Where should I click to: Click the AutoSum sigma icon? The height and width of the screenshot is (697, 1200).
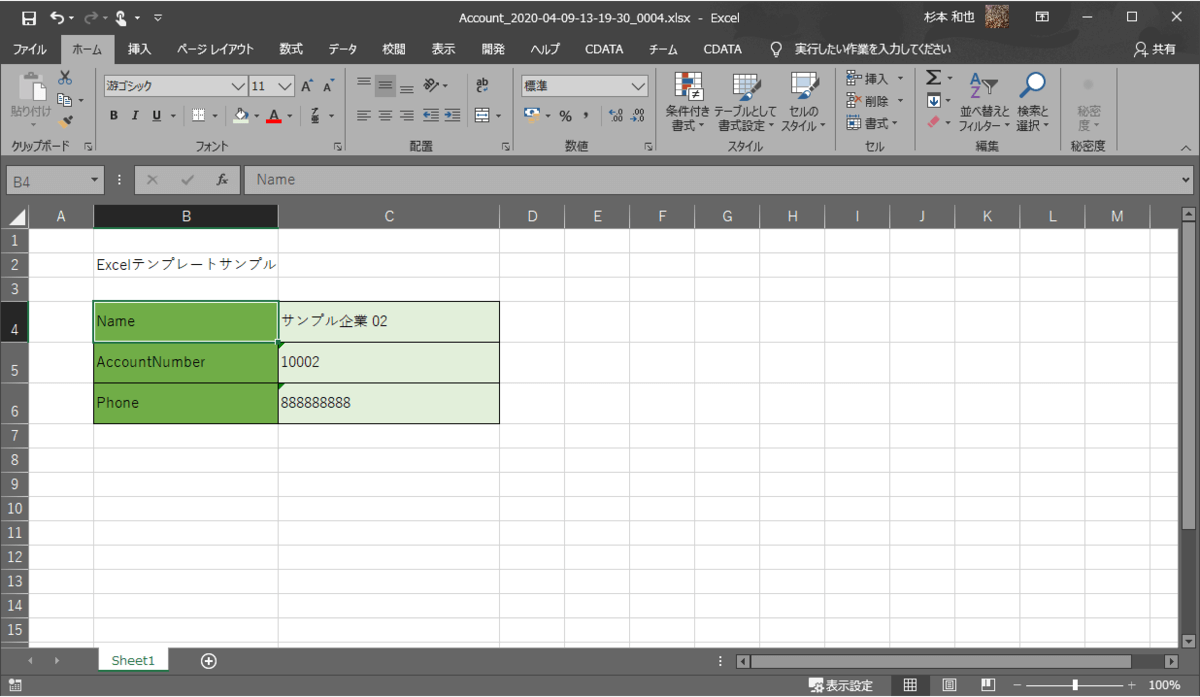pos(932,78)
